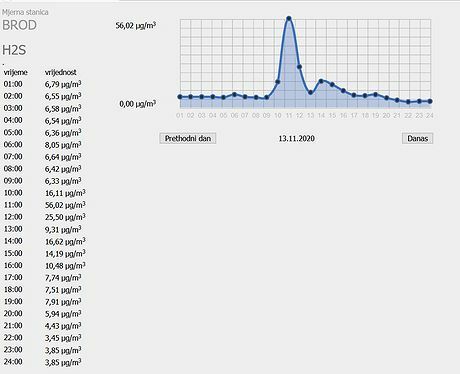Click the vrijeme column header
This screenshot has width=460, height=374.
point(15,72)
